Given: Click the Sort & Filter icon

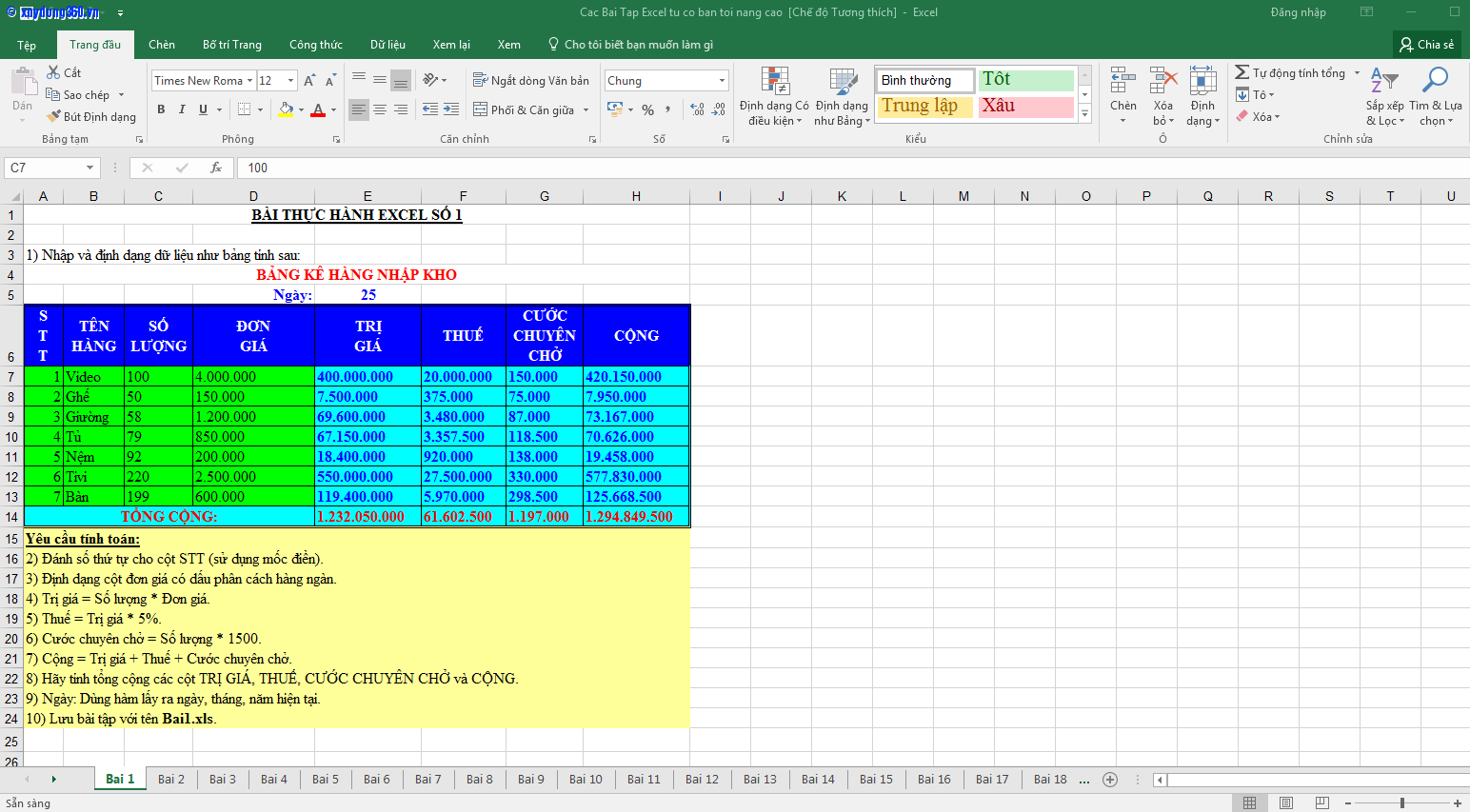Looking at the screenshot, I should (1383, 80).
